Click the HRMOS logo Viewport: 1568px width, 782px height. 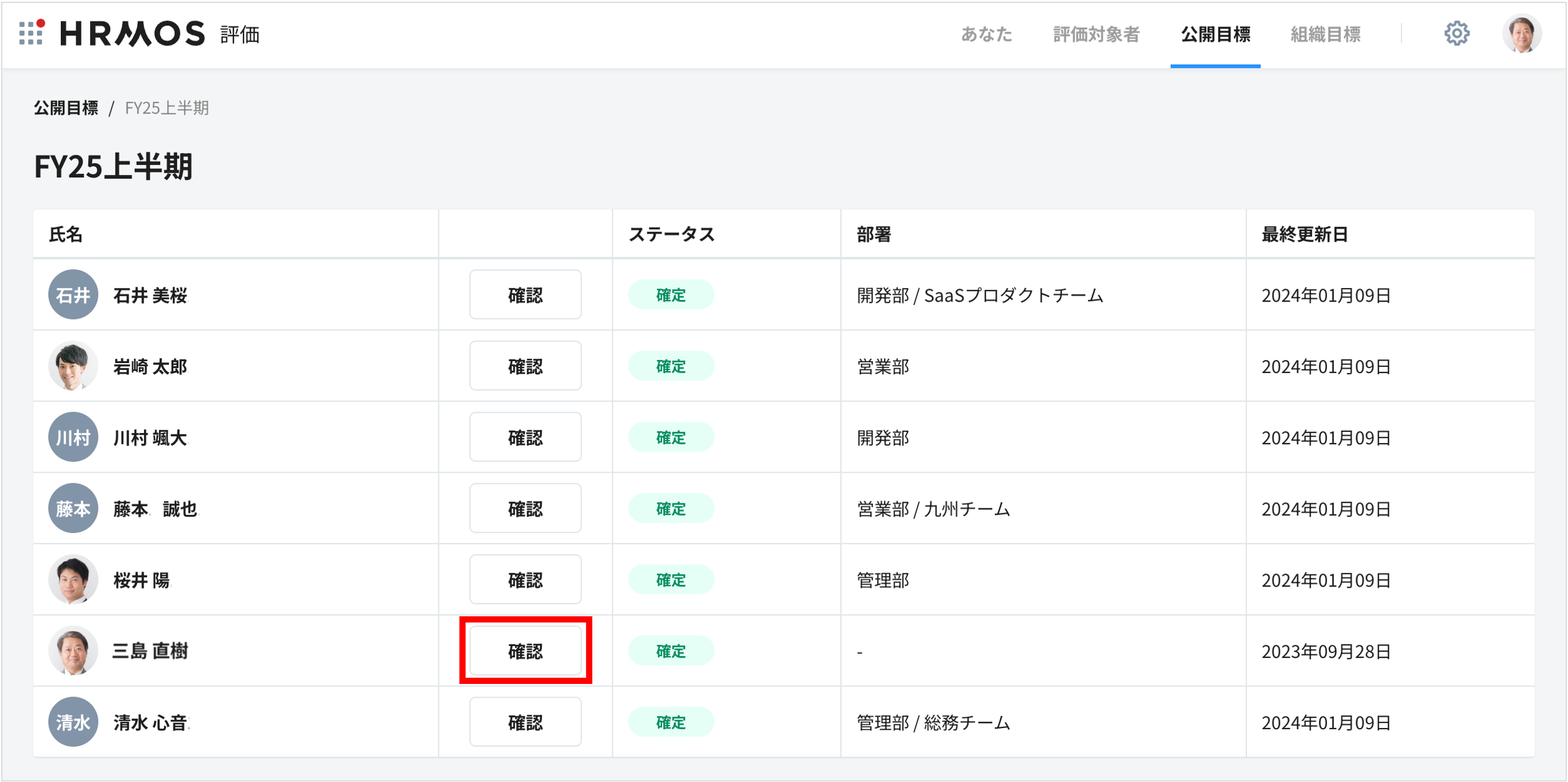coord(132,34)
